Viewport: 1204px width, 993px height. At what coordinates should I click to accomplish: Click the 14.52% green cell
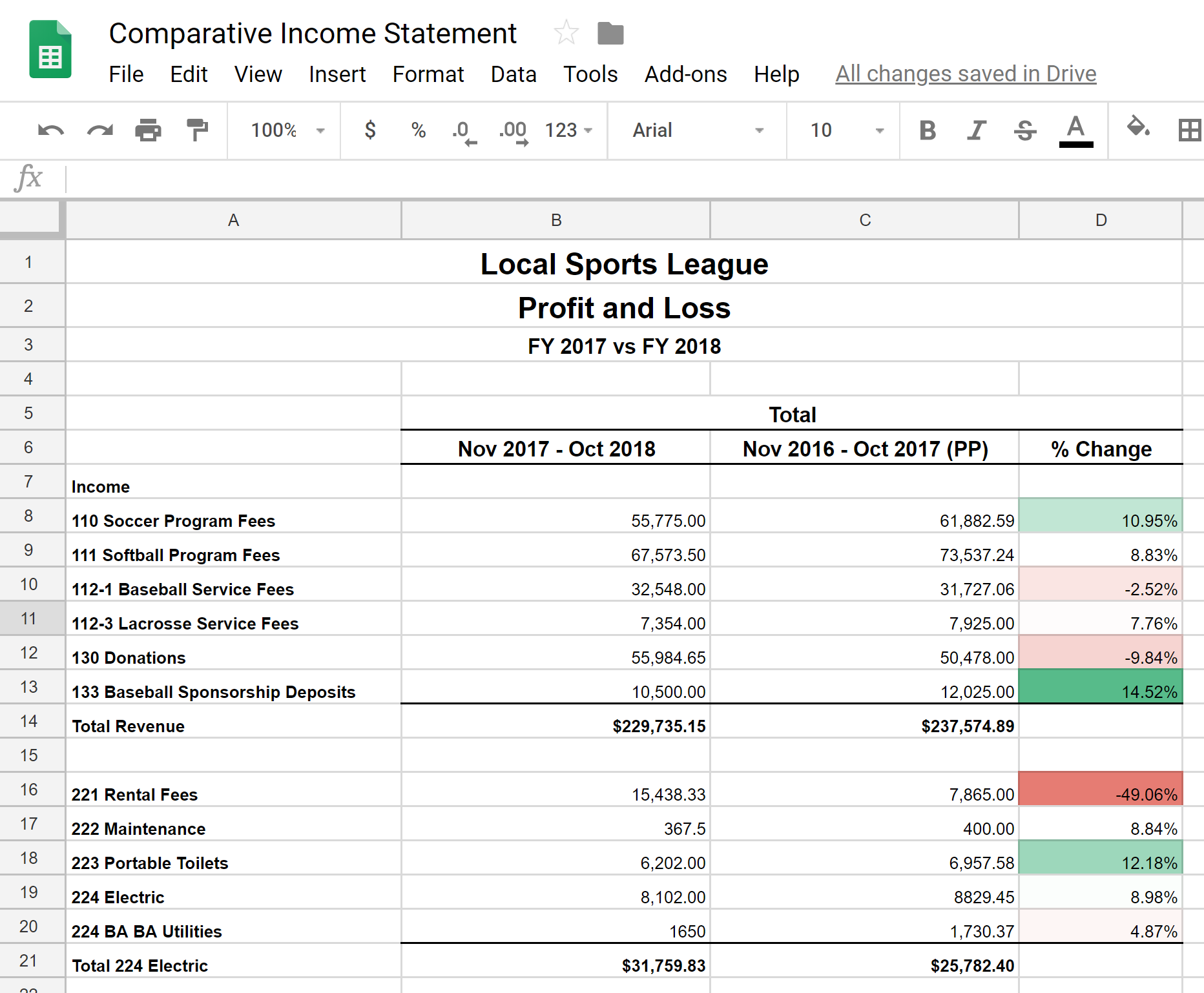pos(1101,687)
